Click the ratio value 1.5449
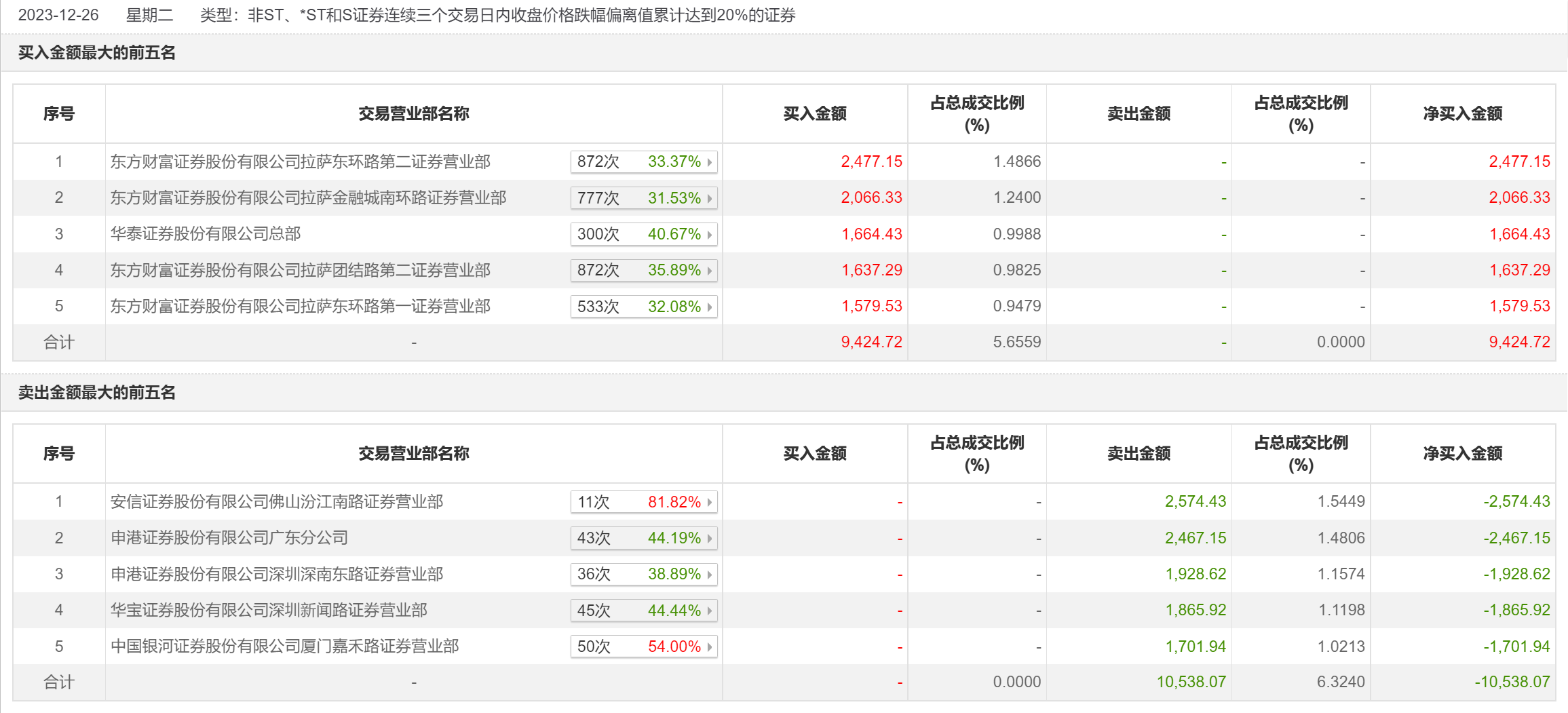 pyautogui.click(x=1341, y=501)
